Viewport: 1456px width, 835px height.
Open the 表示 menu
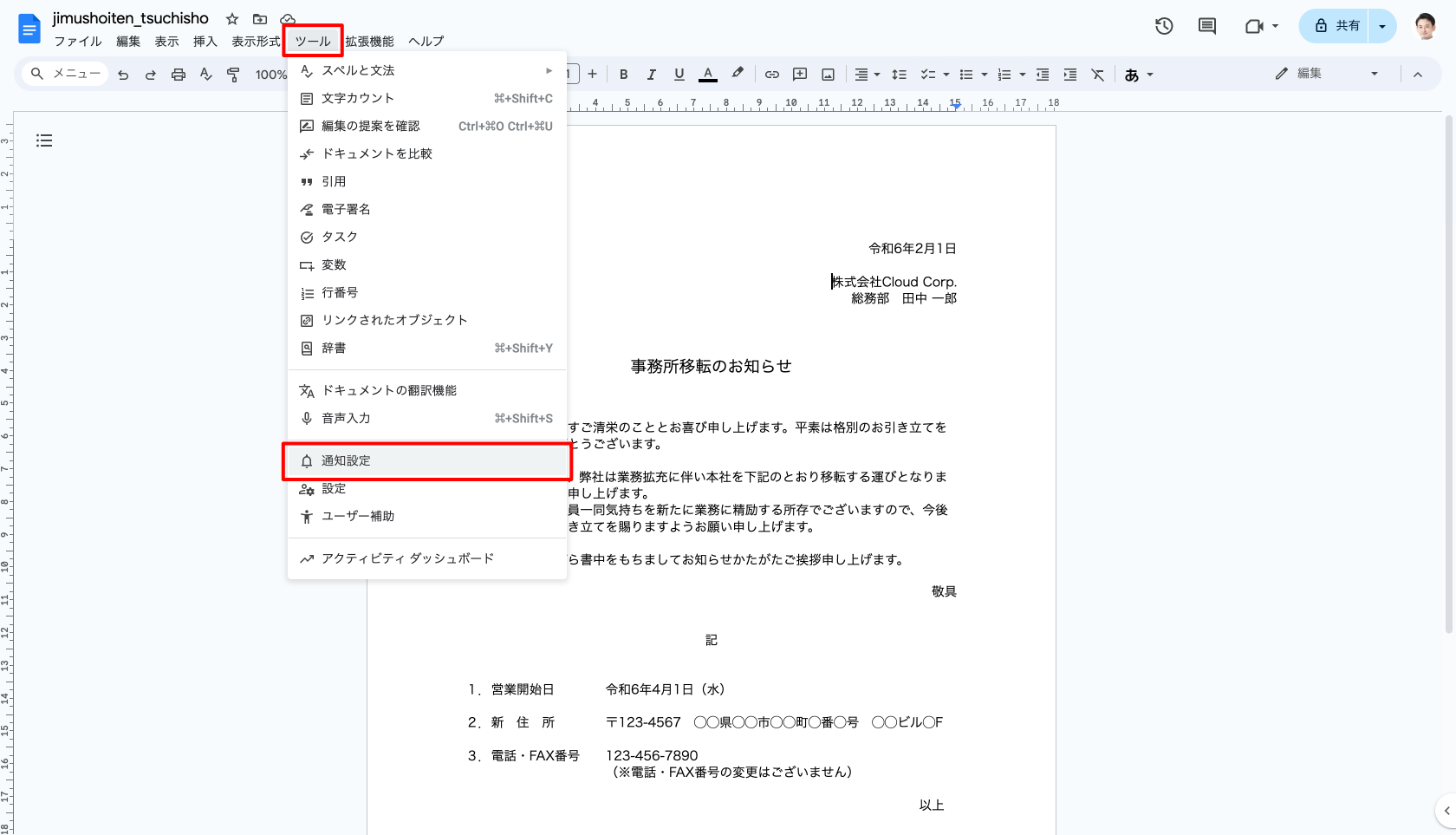[x=166, y=41]
